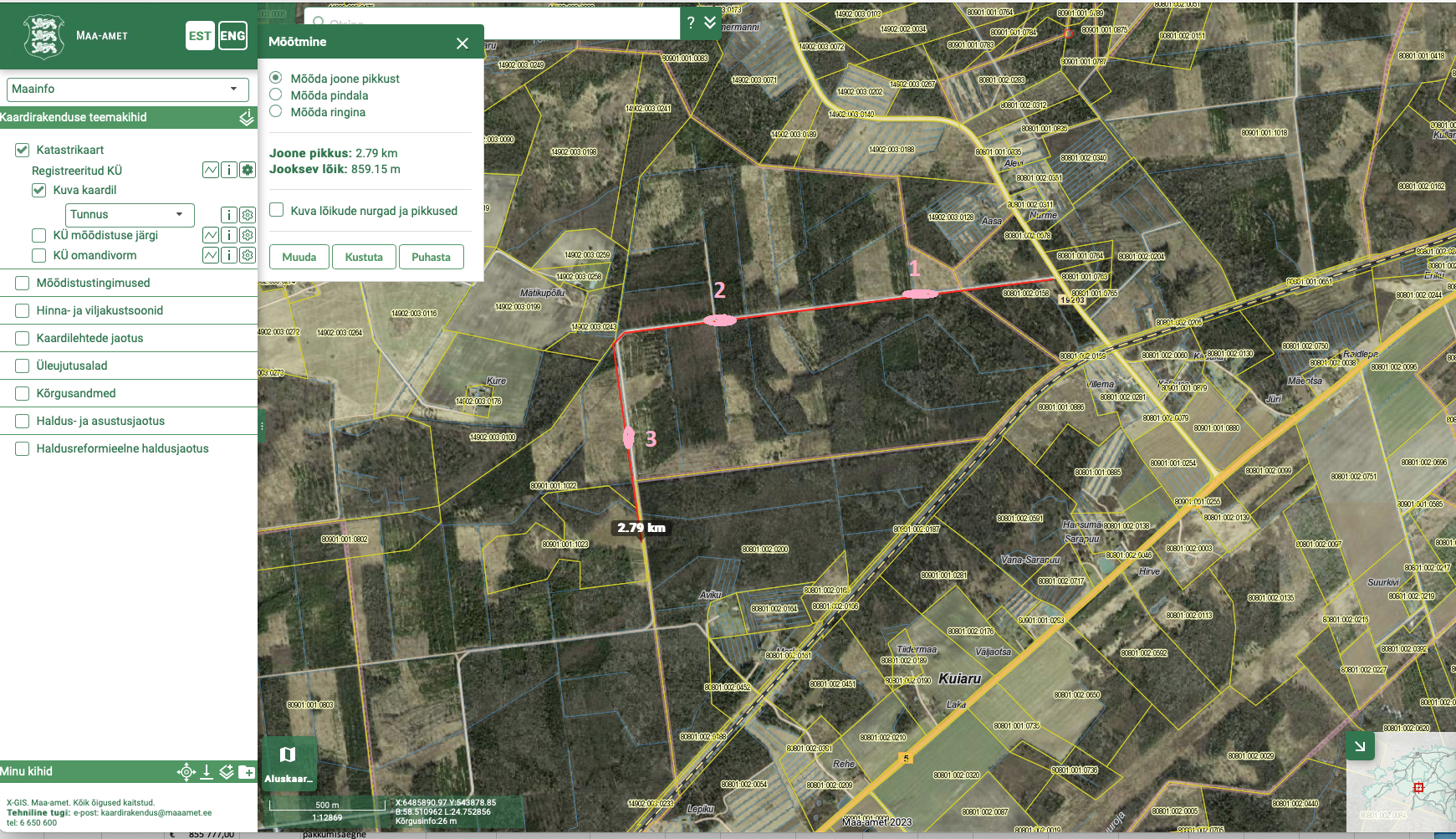Open the Aluskaart basemap selector

tap(288, 763)
